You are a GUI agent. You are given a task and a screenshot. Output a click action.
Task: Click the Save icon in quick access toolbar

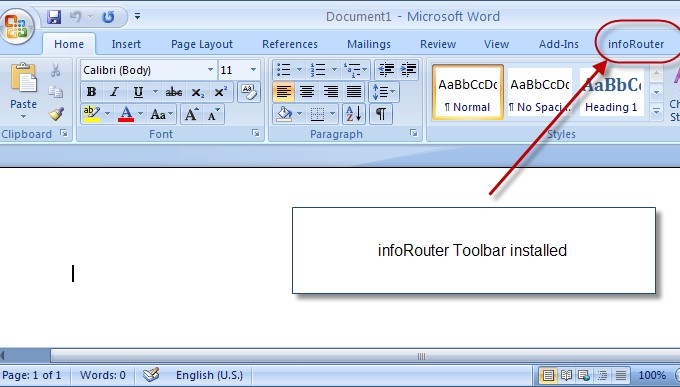point(54,17)
